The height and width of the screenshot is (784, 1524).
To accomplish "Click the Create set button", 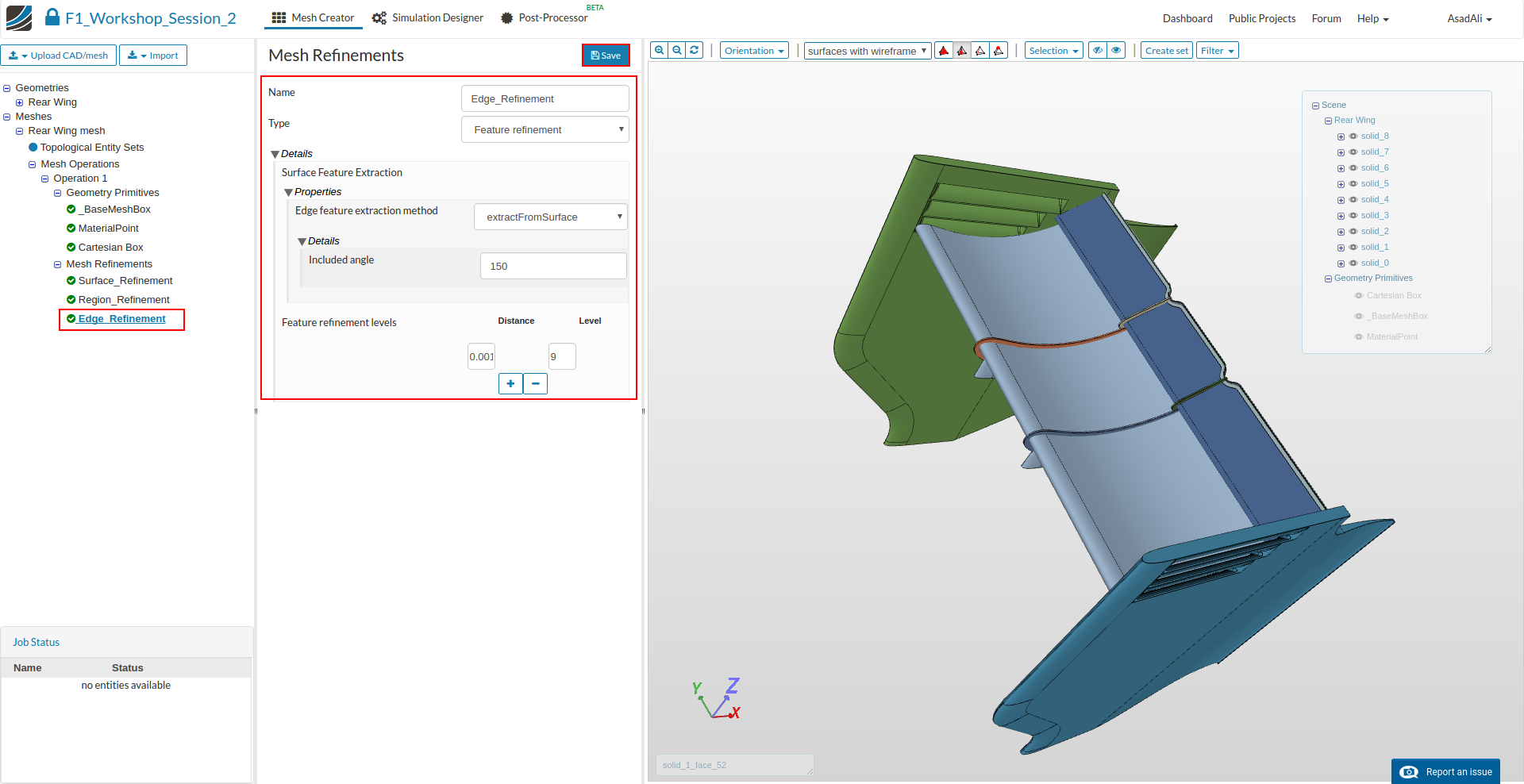I will (x=1167, y=51).
